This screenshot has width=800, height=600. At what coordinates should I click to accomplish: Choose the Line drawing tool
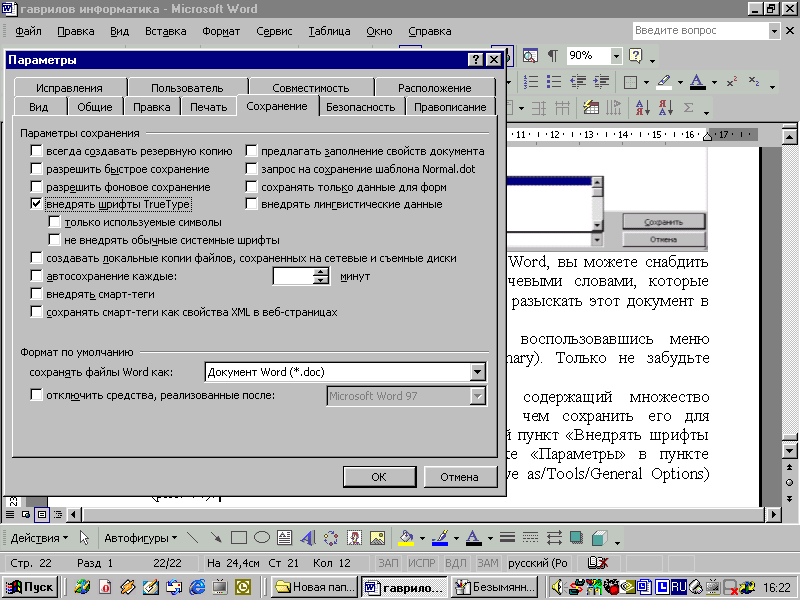click(192, 538)
